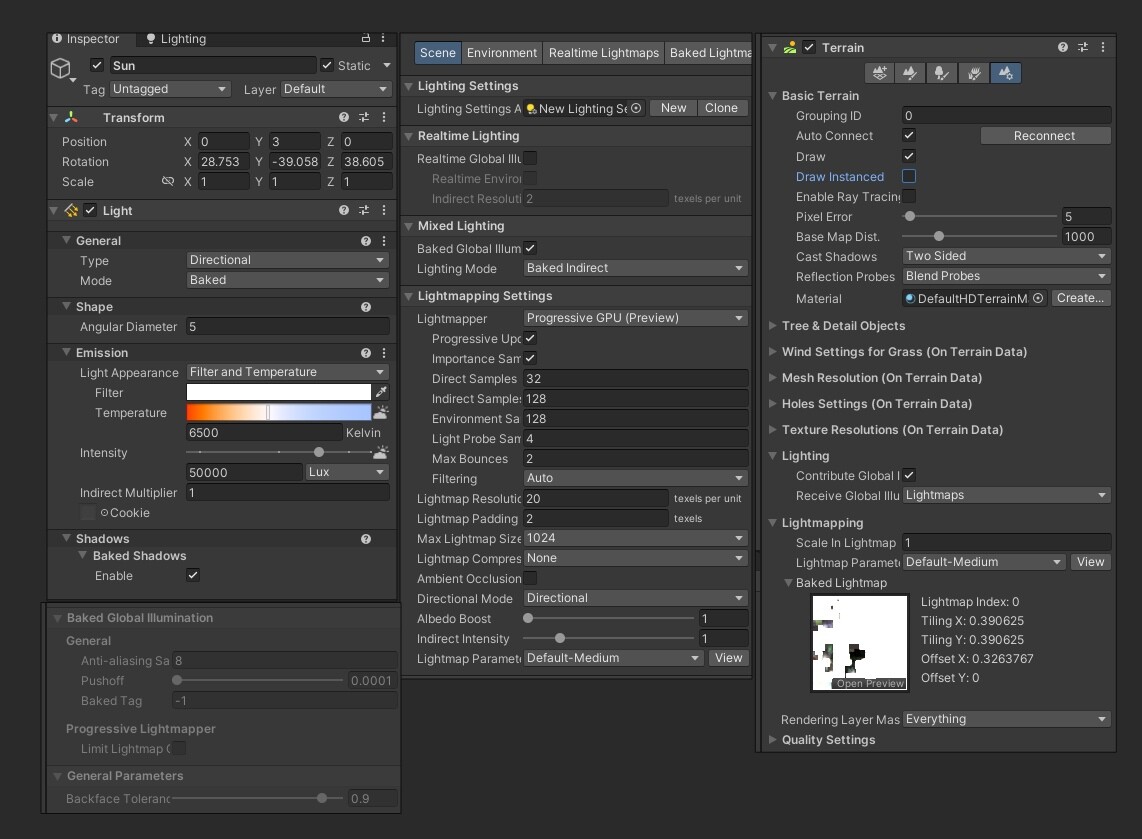The width and height of the screenshot is (1142, 839).
Task: Click the Clone lighting settings button
Action: [x=721, y=108]
